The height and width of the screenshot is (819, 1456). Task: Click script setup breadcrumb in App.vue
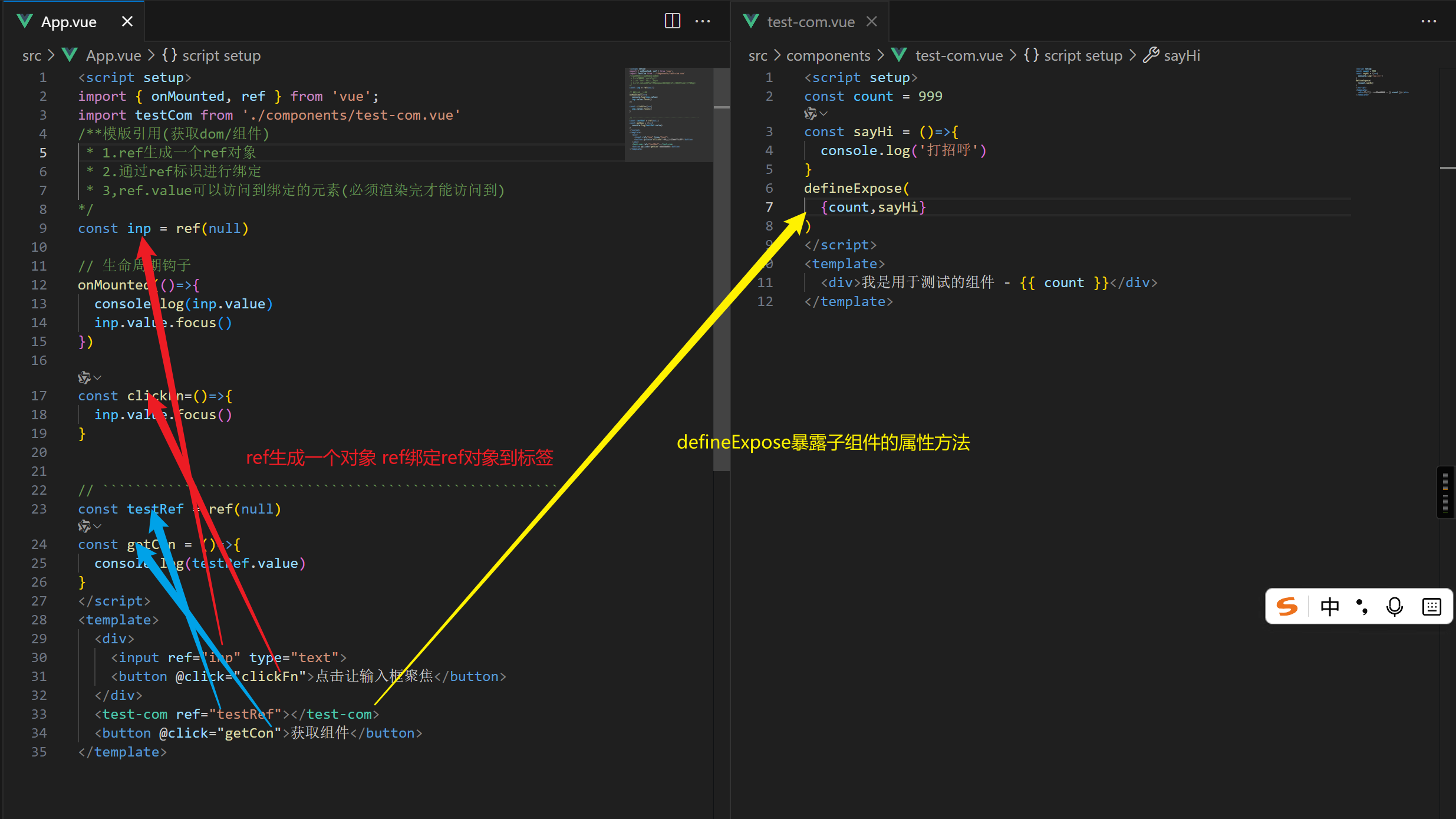[x=220, y=55]
